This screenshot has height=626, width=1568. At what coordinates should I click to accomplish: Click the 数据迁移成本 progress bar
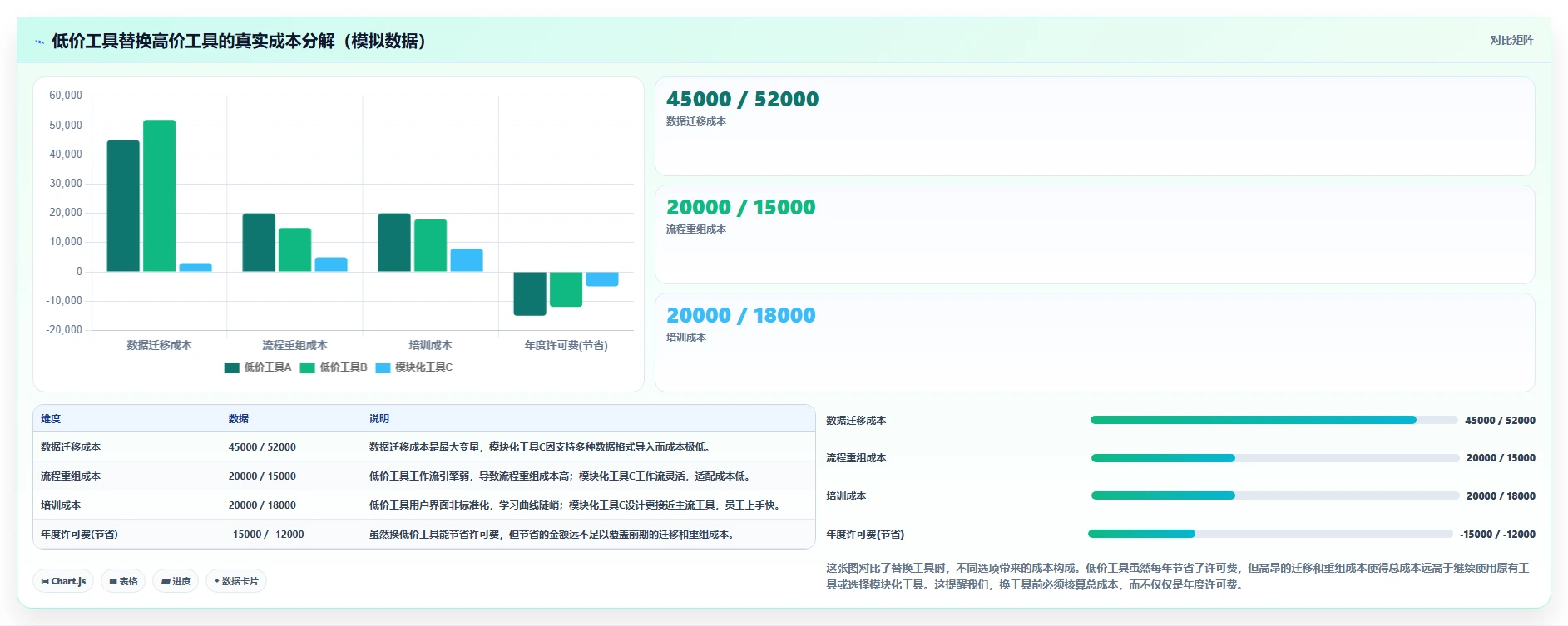tap(1274, 420)
